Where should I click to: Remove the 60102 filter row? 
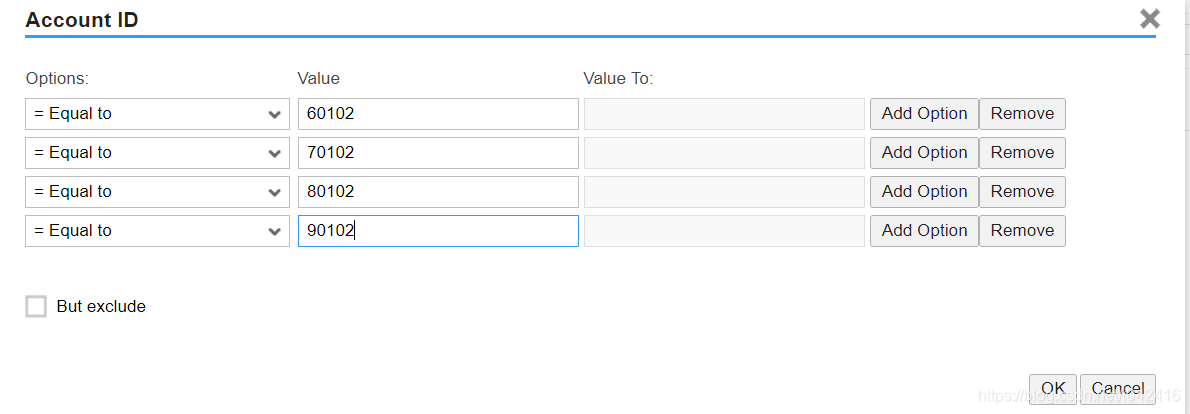[1022, 114]
